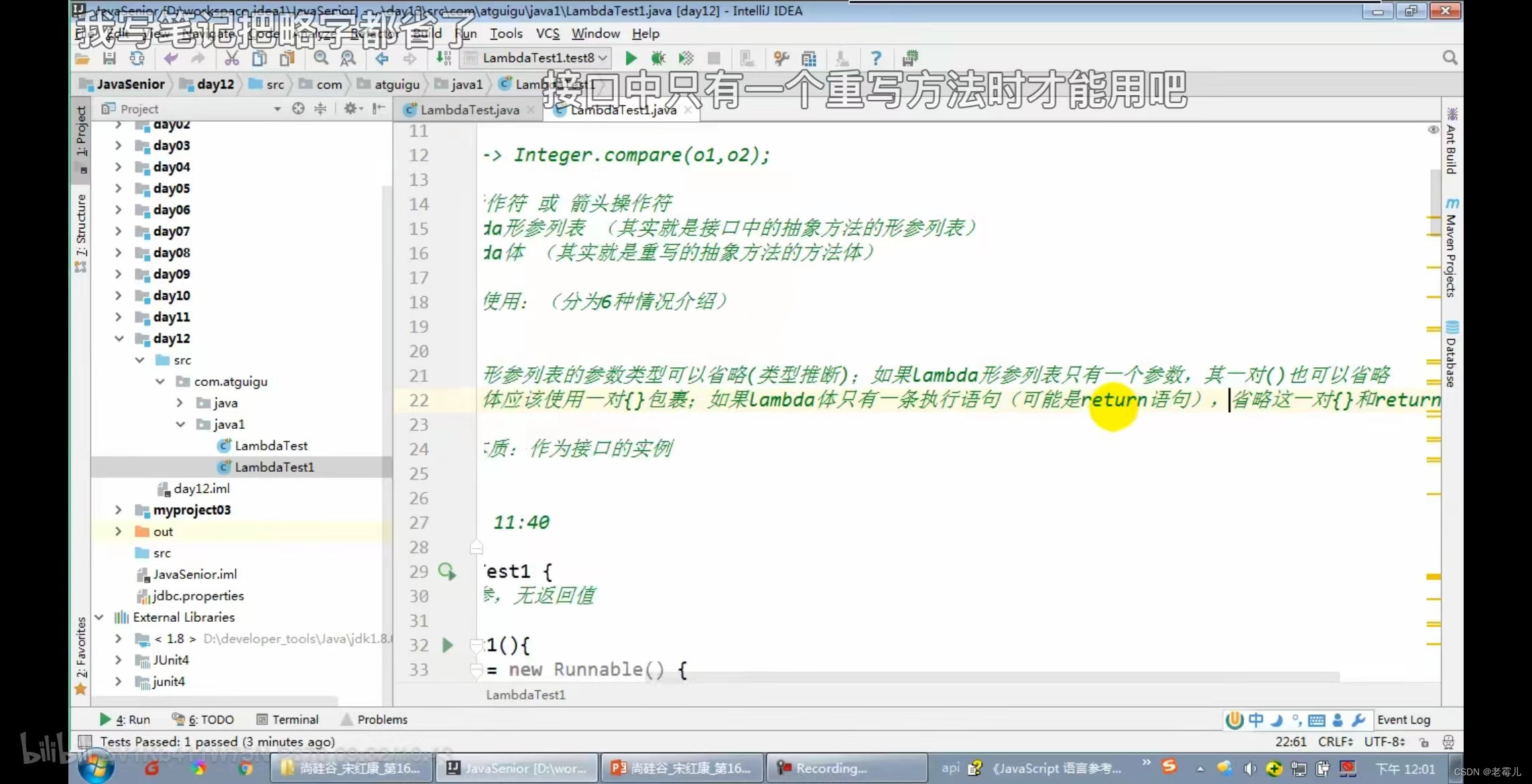Toggle the 1: Project side tool window
This screenshot has height=784, width=1532.
pos(81,131)
